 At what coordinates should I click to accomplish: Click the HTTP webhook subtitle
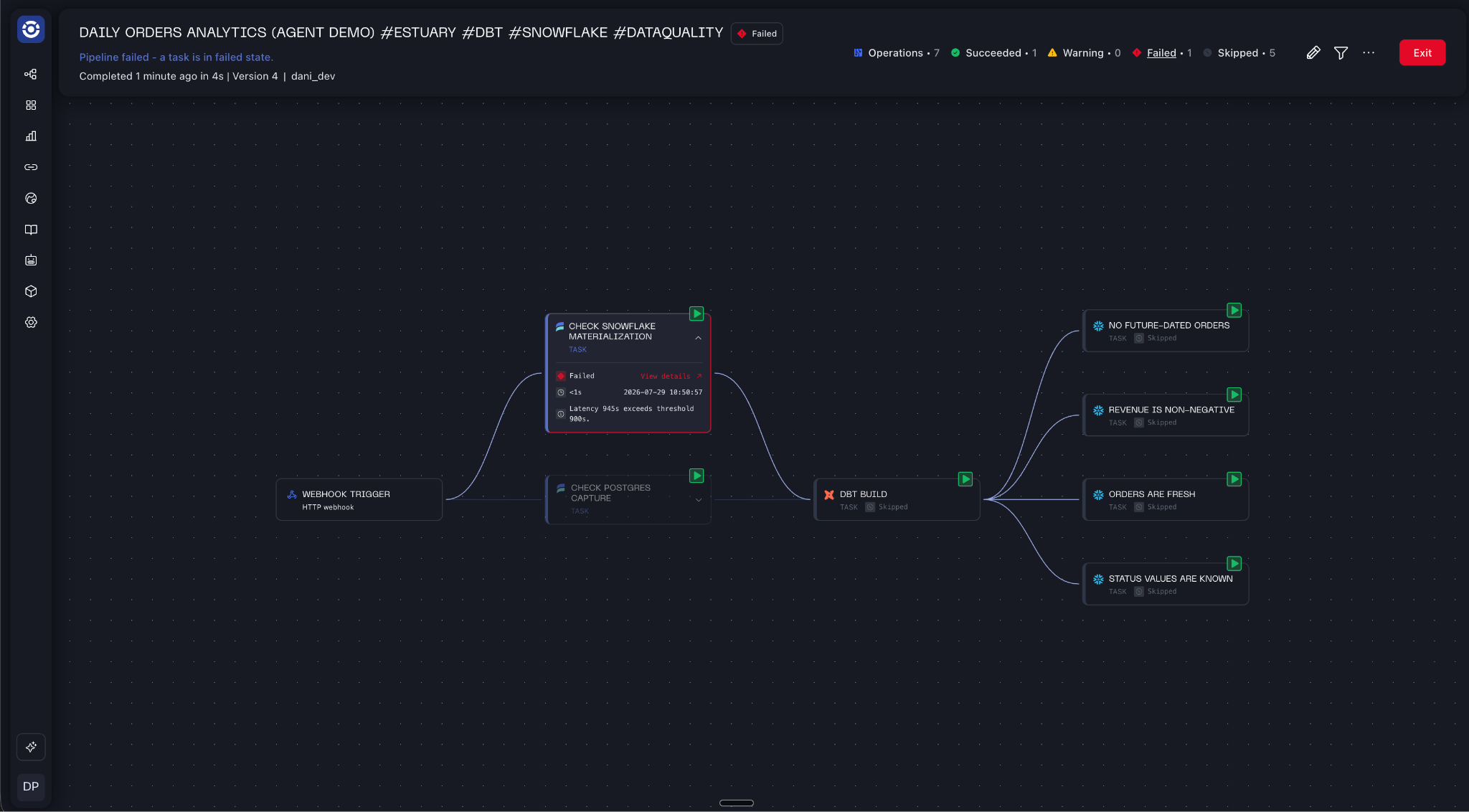click(x=328, y=507)
